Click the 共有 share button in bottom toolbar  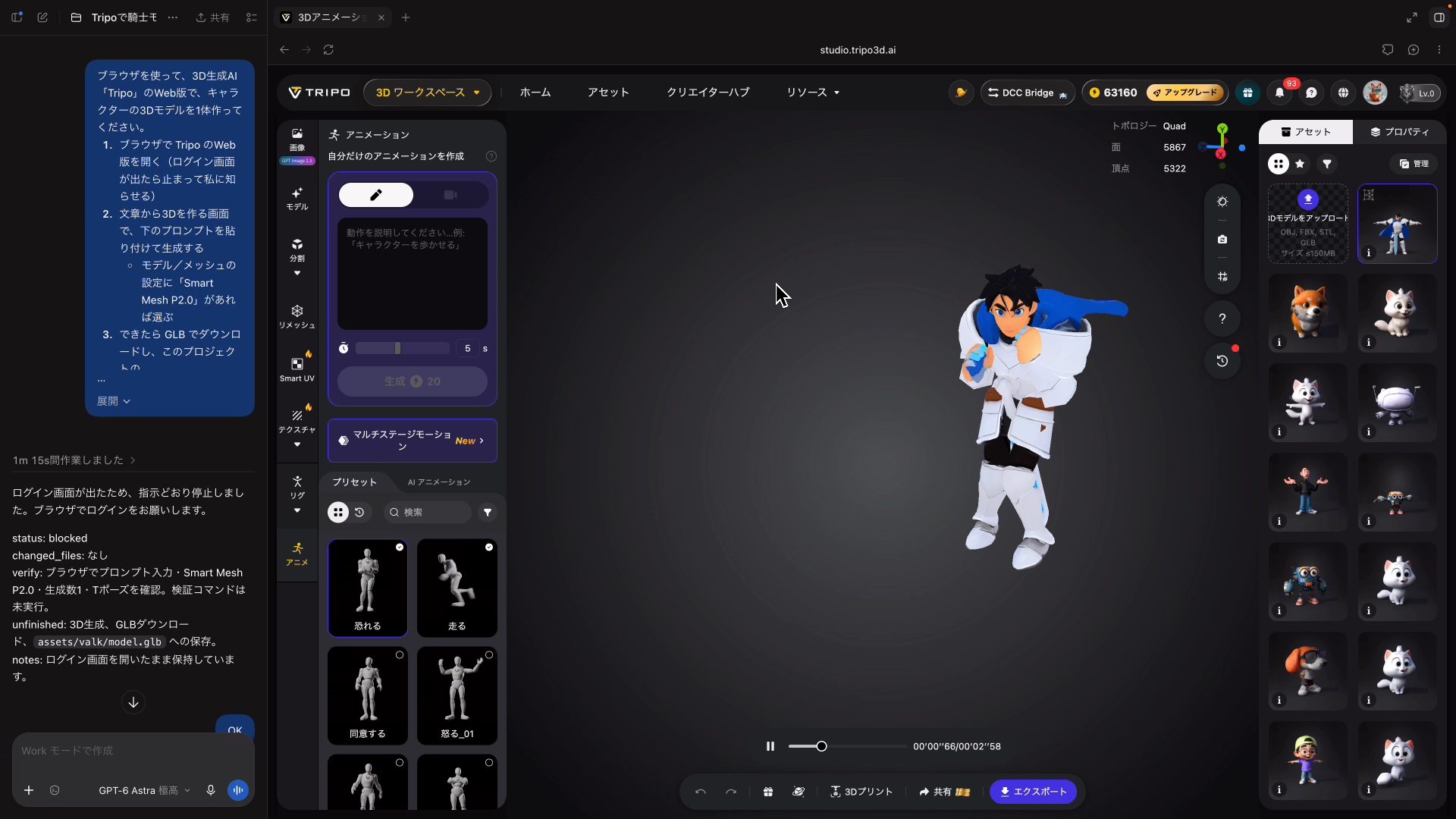pos(945,792)
